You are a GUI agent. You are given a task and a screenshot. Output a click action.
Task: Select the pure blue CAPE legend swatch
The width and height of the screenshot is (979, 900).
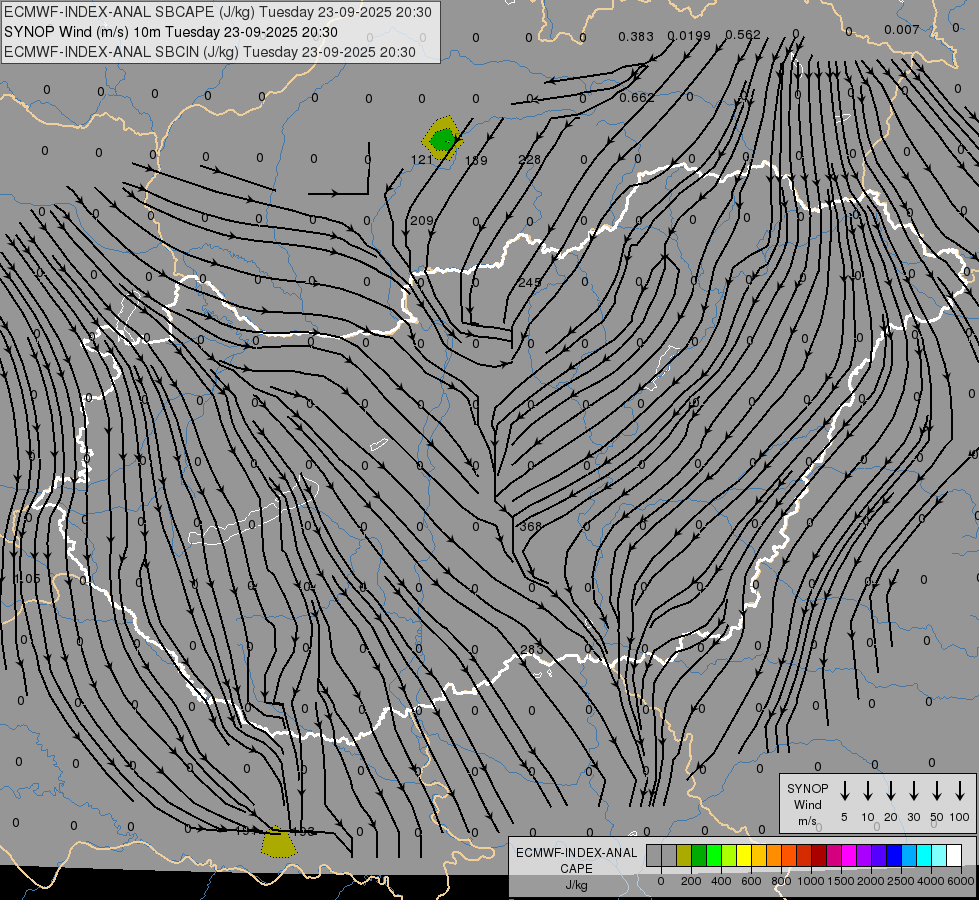[893, 855]
